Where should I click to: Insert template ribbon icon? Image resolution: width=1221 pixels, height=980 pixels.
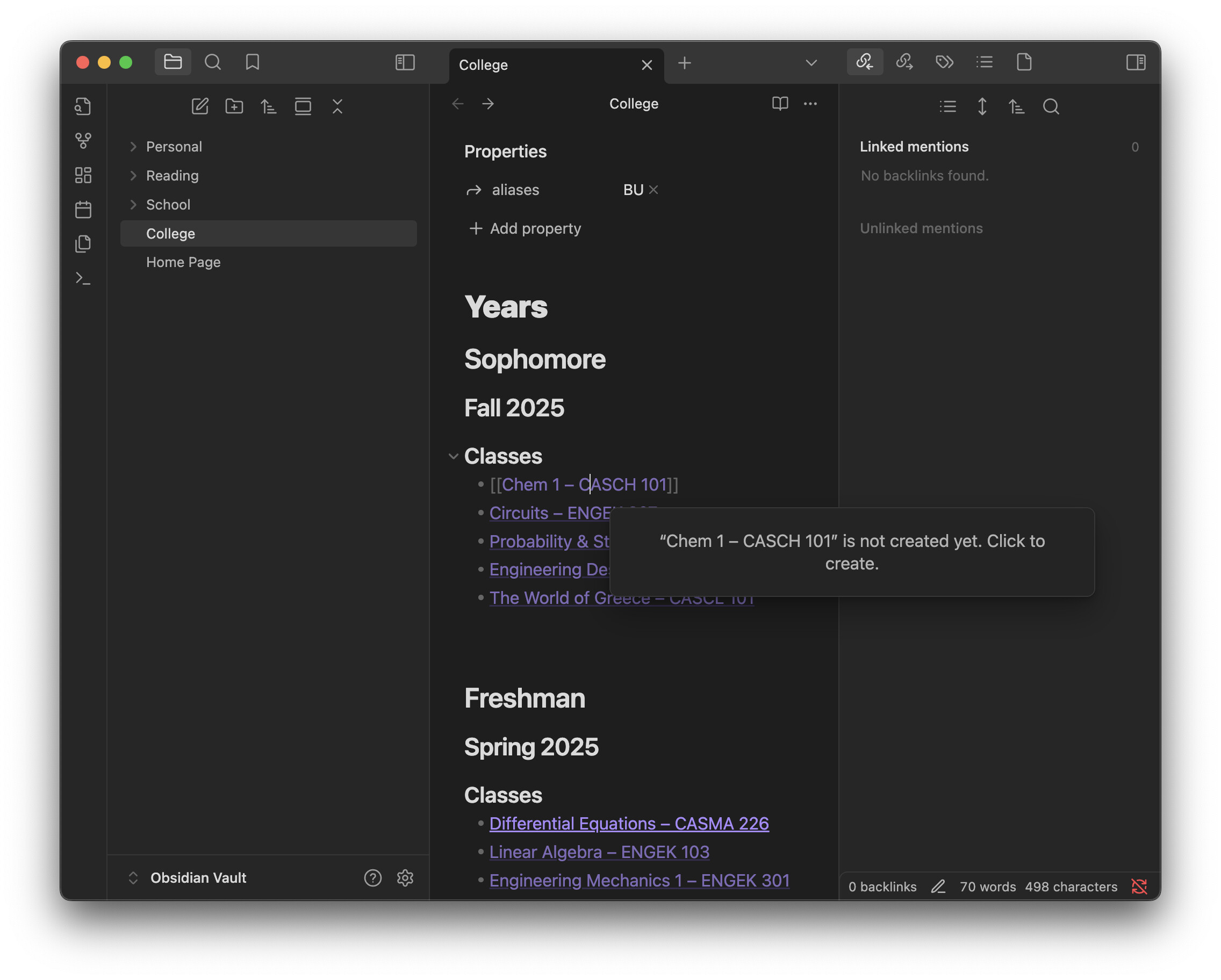point(83,244)
